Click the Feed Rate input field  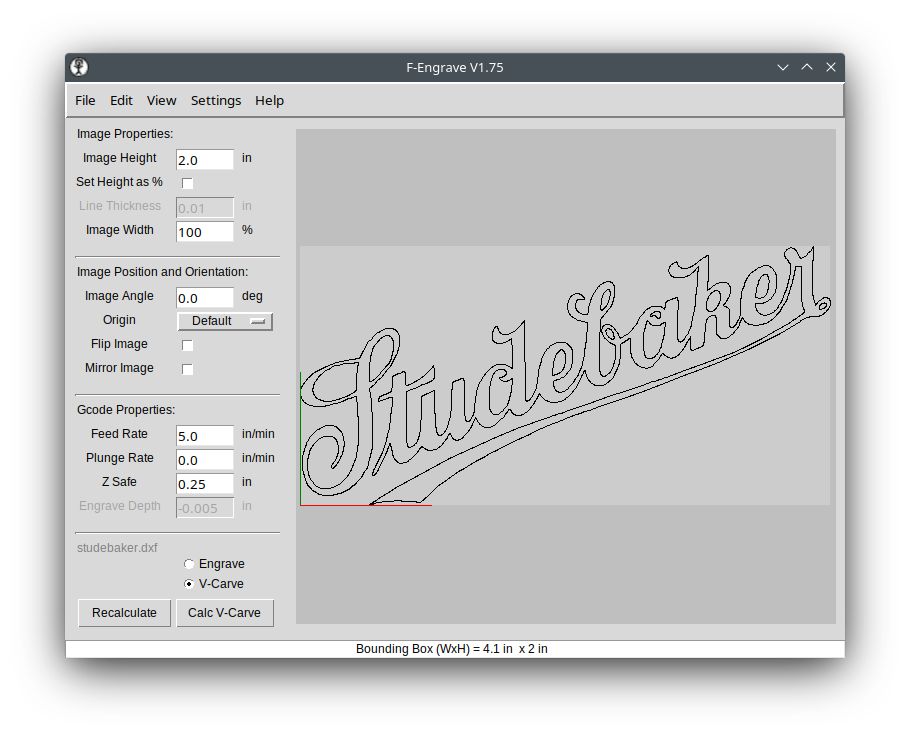point(205,436)
